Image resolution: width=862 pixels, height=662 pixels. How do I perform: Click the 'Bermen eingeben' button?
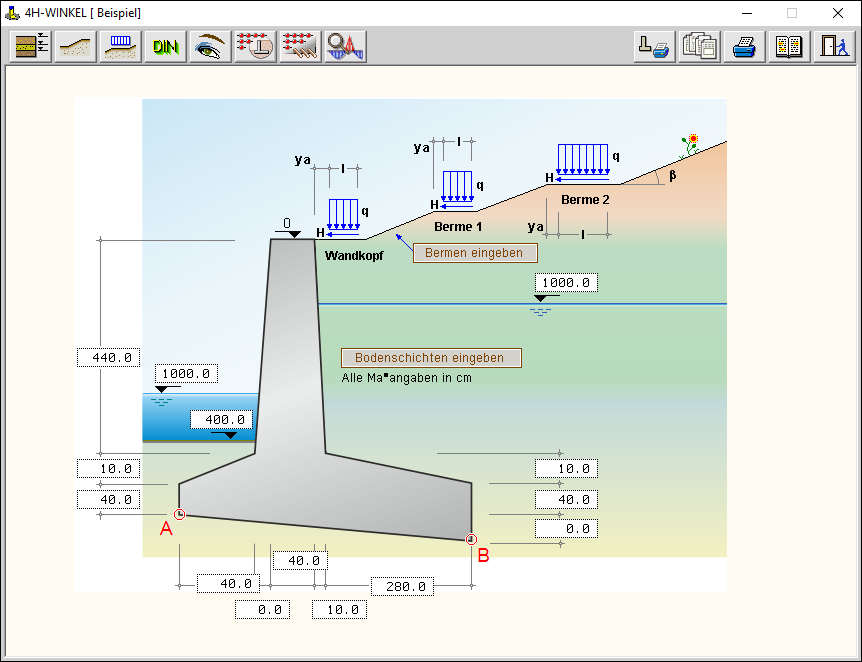[474, 253]
